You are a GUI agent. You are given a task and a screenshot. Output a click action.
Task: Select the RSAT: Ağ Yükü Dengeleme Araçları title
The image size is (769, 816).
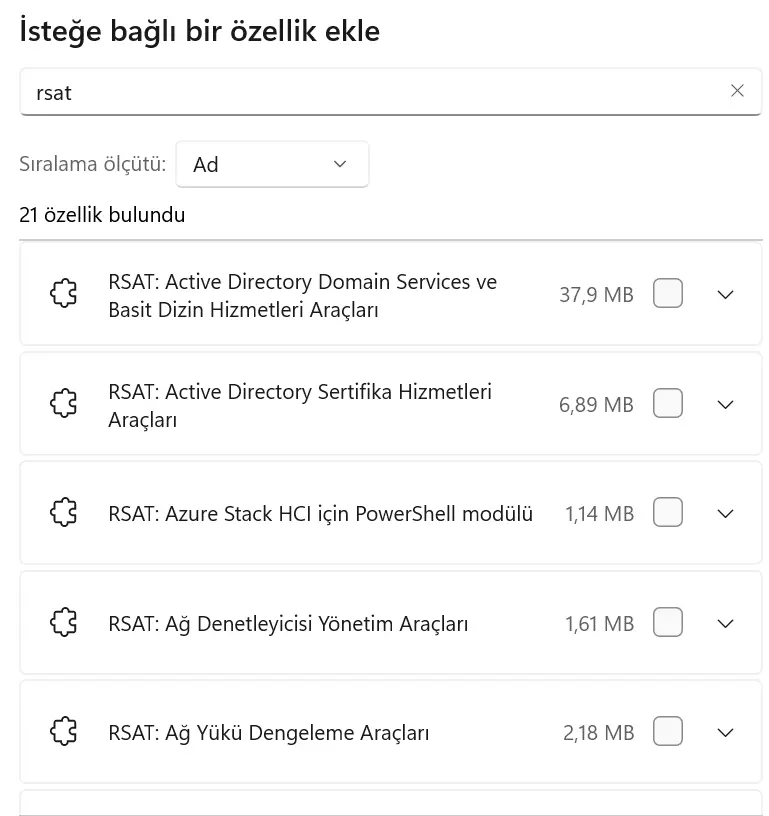tap(268, 733)
